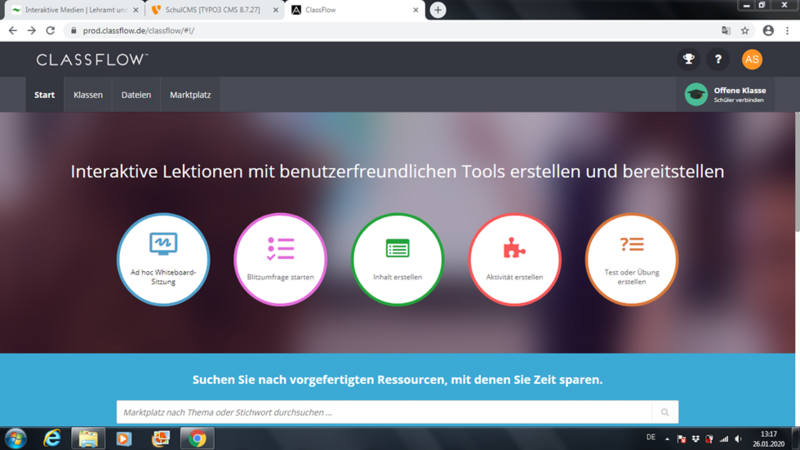Screen dimensions: 800x450
Task: Click the CLASSFLOW logo
Action: pos(92,60)
